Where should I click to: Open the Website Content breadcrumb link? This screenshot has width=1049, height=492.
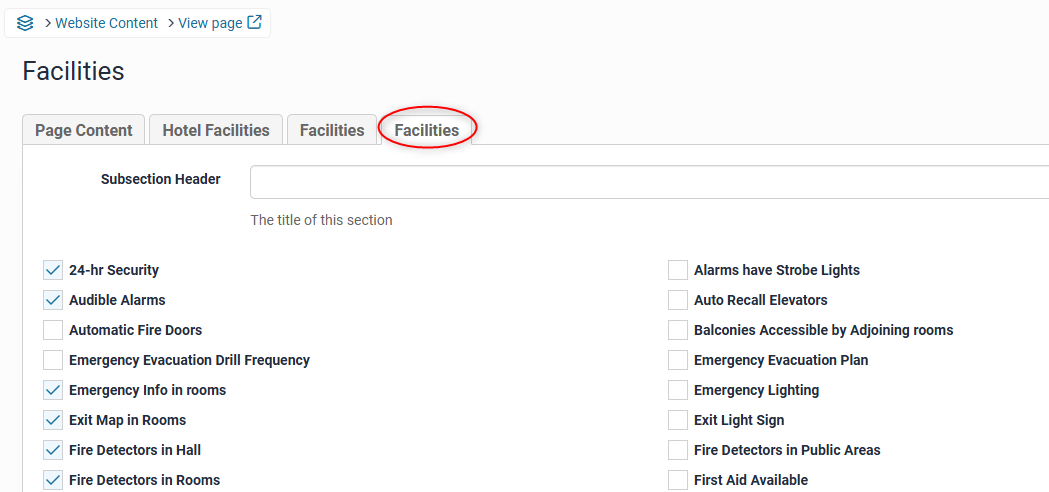point(106,23)
